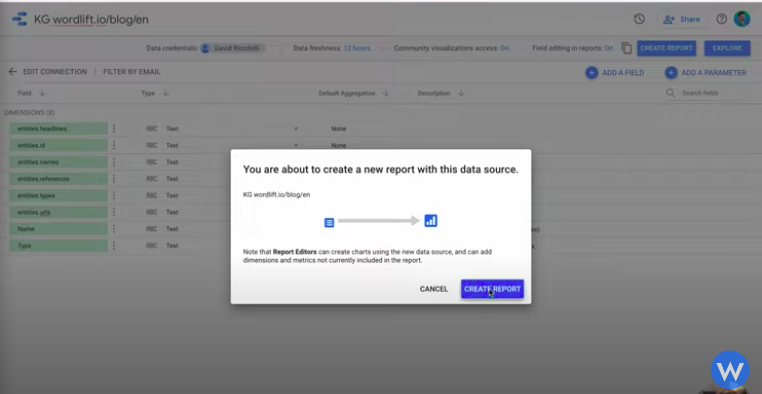Open three-dot menu for entities.headlines
The width and height of the screenshot is (762, 394).
point(114,128)
